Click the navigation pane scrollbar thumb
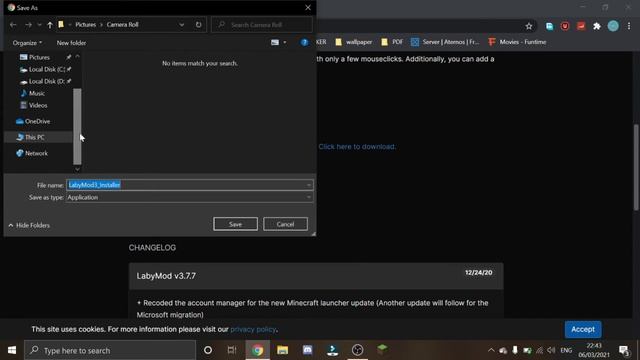The height and width of the screenshot is (360, 640). point(77,126)
